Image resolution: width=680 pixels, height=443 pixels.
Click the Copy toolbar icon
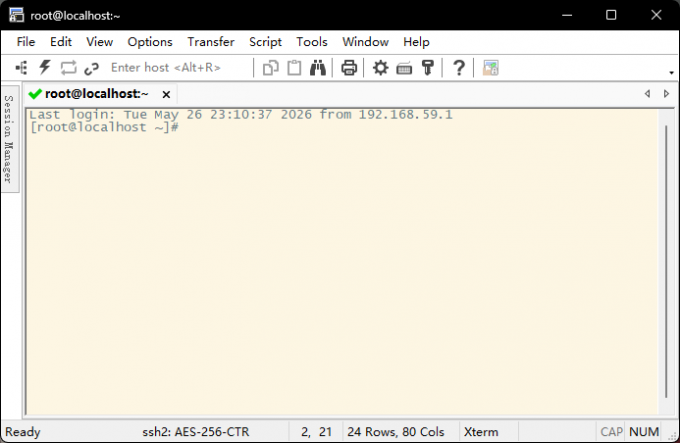271,68
